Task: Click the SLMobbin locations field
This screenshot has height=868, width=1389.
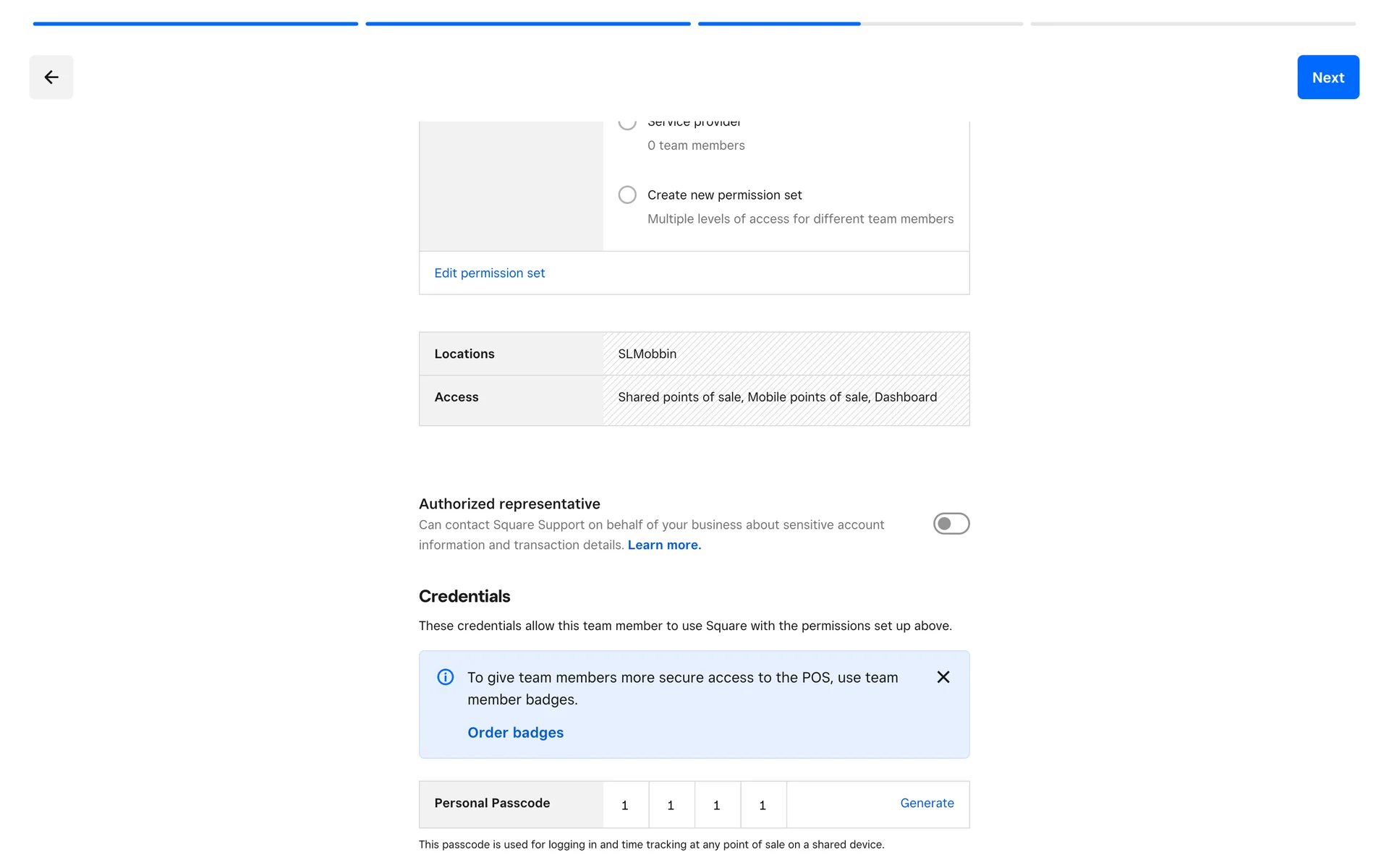Action: tap(786, 354)
